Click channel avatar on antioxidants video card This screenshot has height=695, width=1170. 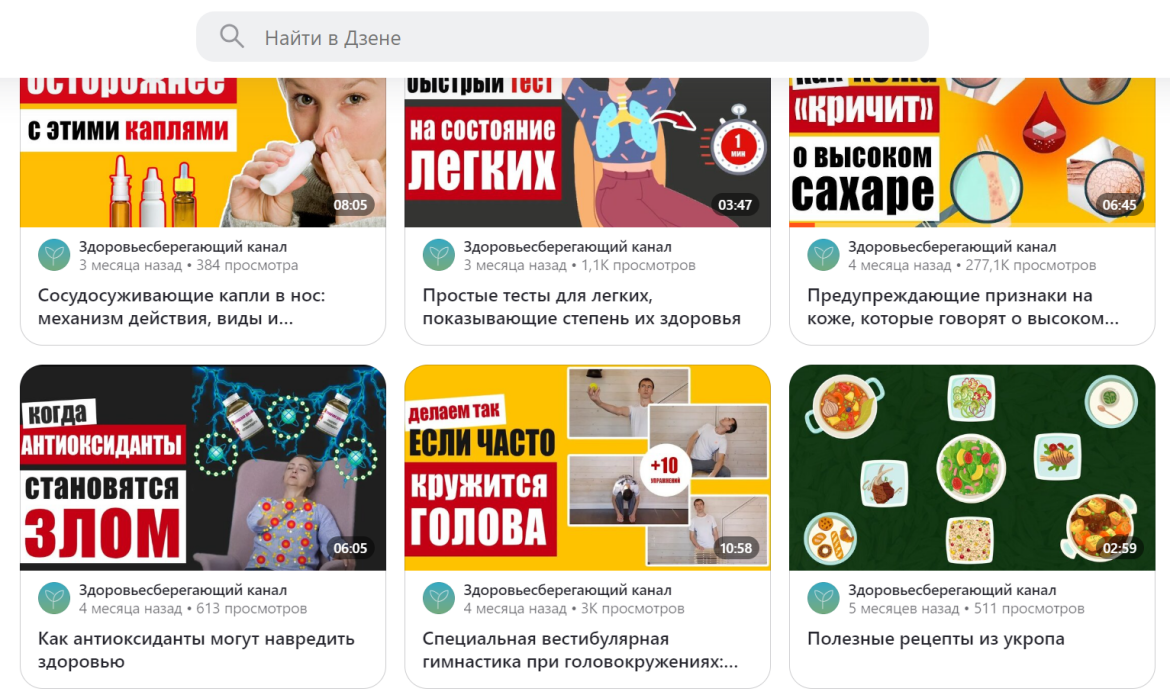(x=54, y=599)
